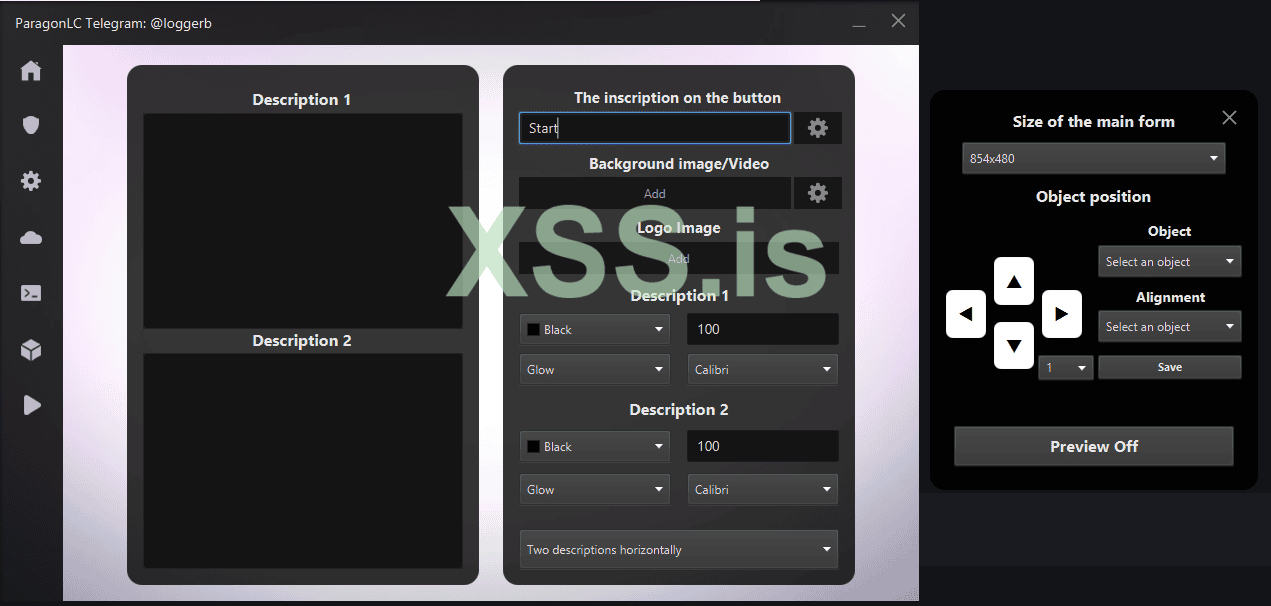Screen dimensions: 1271x606
Task: Open gear settings beside the button inscription field
Action: pyautogui.click(x=818, y=128)
